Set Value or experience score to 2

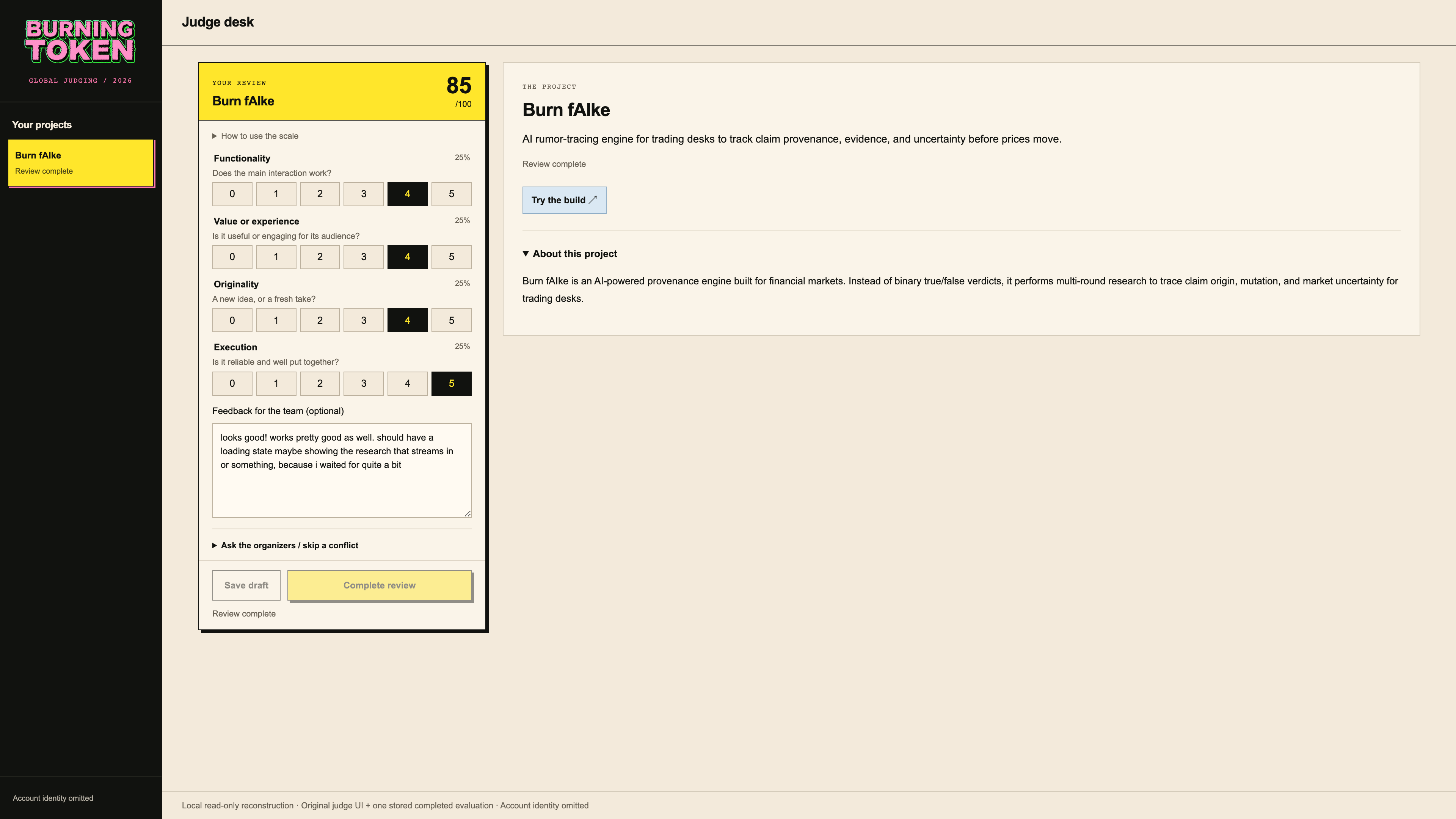click(320, 257)
